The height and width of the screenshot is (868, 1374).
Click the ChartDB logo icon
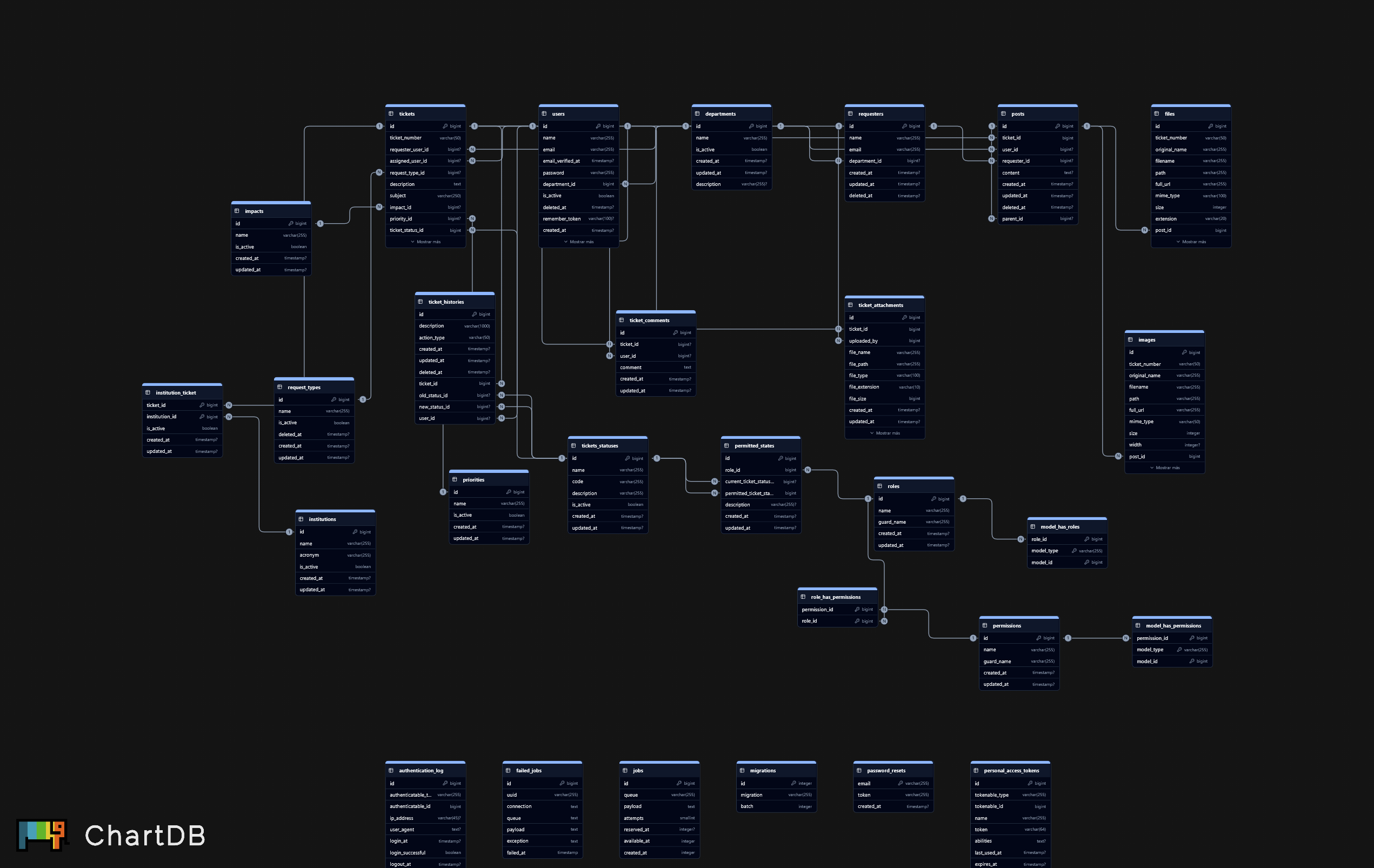pyautogui.click(x=42, y=835)
